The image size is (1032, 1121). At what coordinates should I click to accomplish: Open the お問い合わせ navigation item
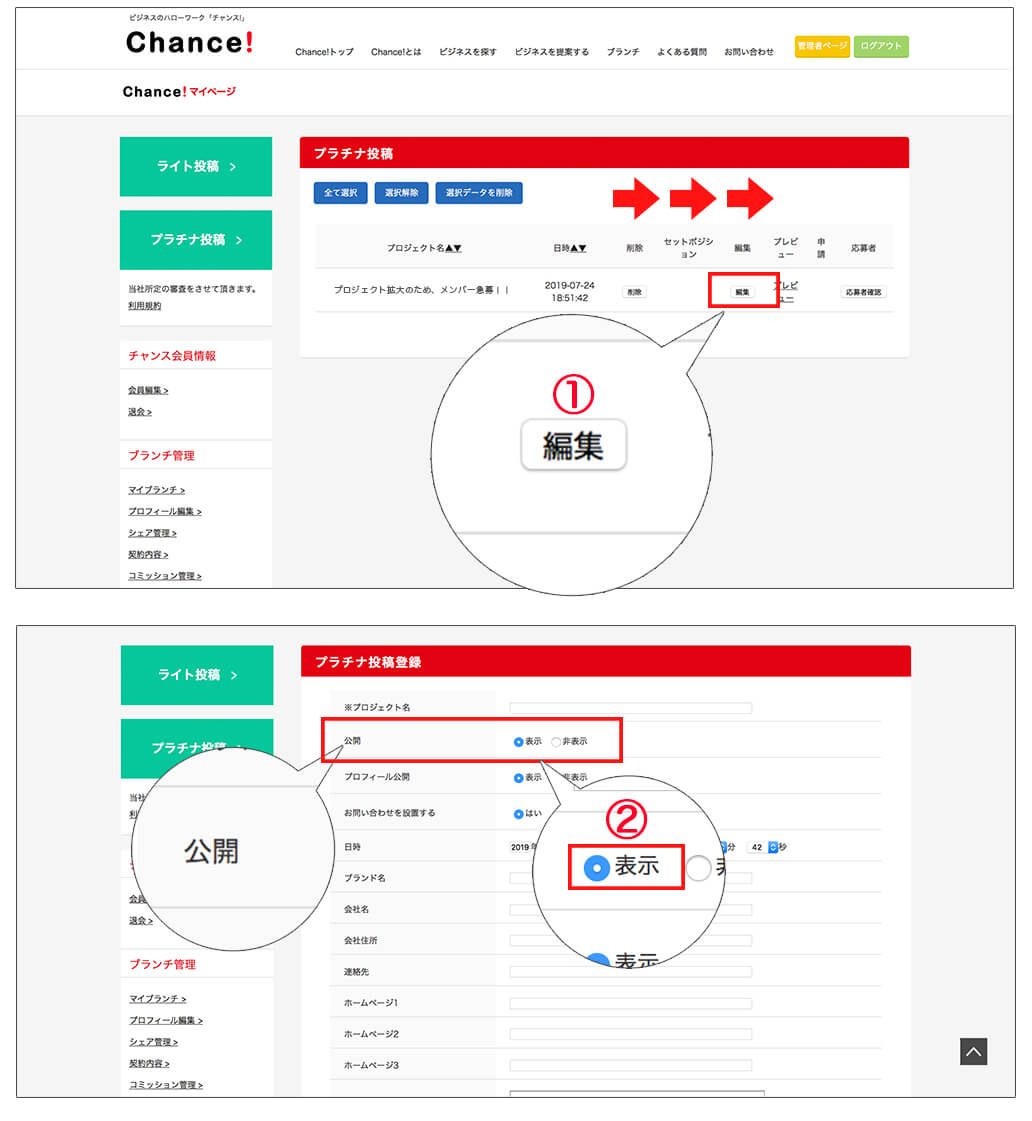(748, 52)
